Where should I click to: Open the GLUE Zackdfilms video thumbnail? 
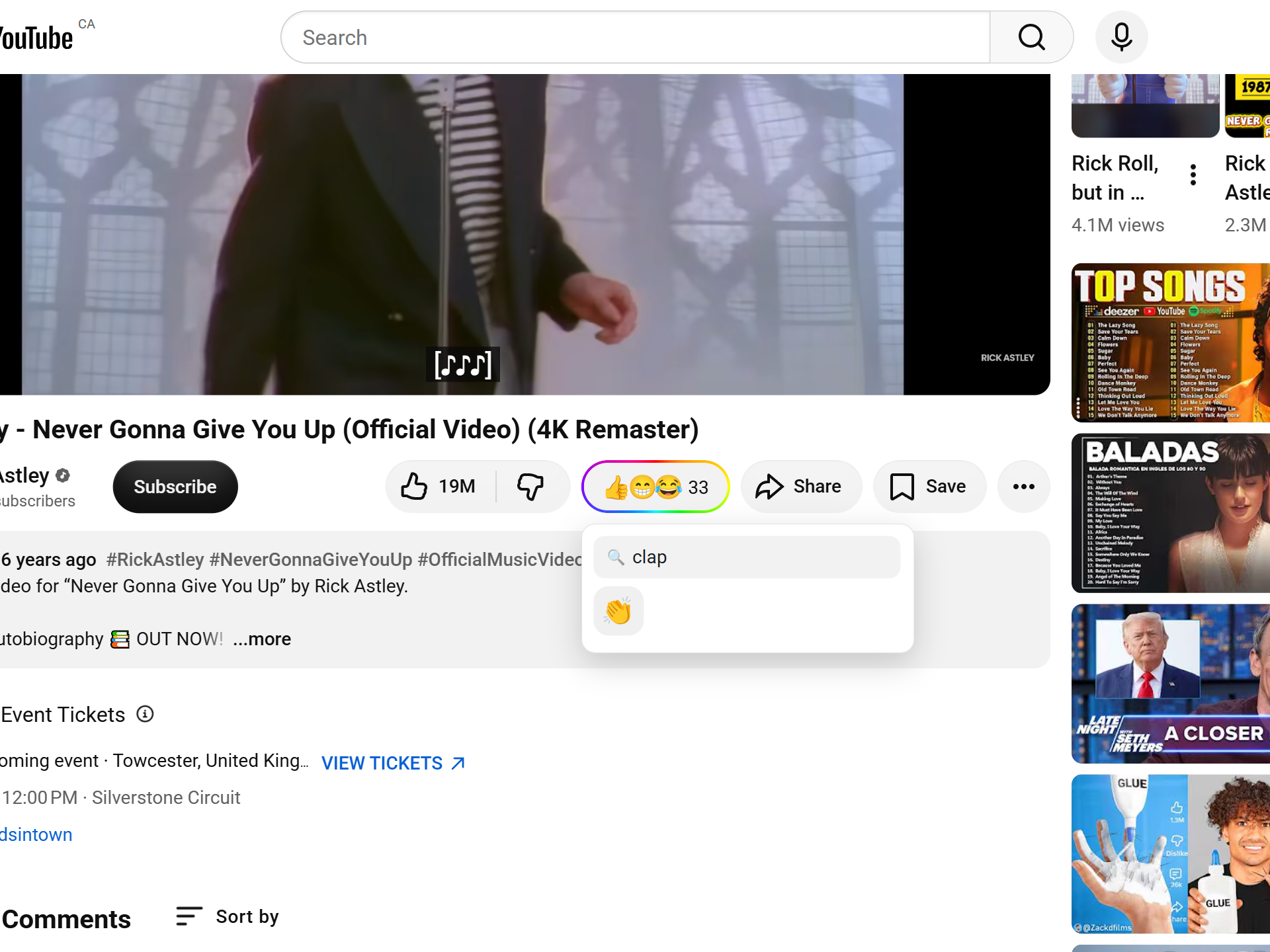[1171, 854]
